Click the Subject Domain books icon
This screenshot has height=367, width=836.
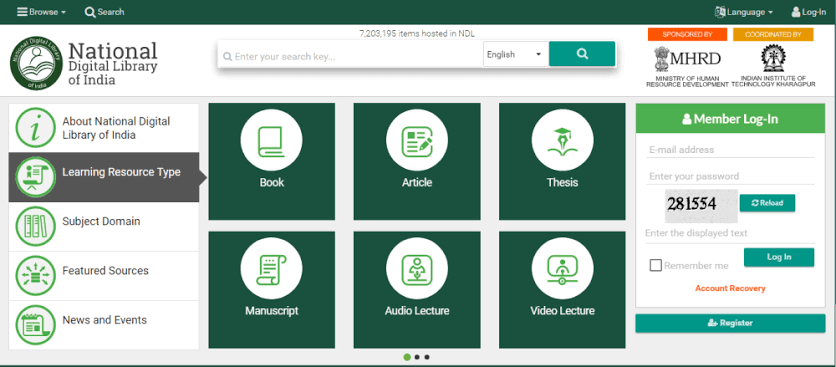point(36,226)
